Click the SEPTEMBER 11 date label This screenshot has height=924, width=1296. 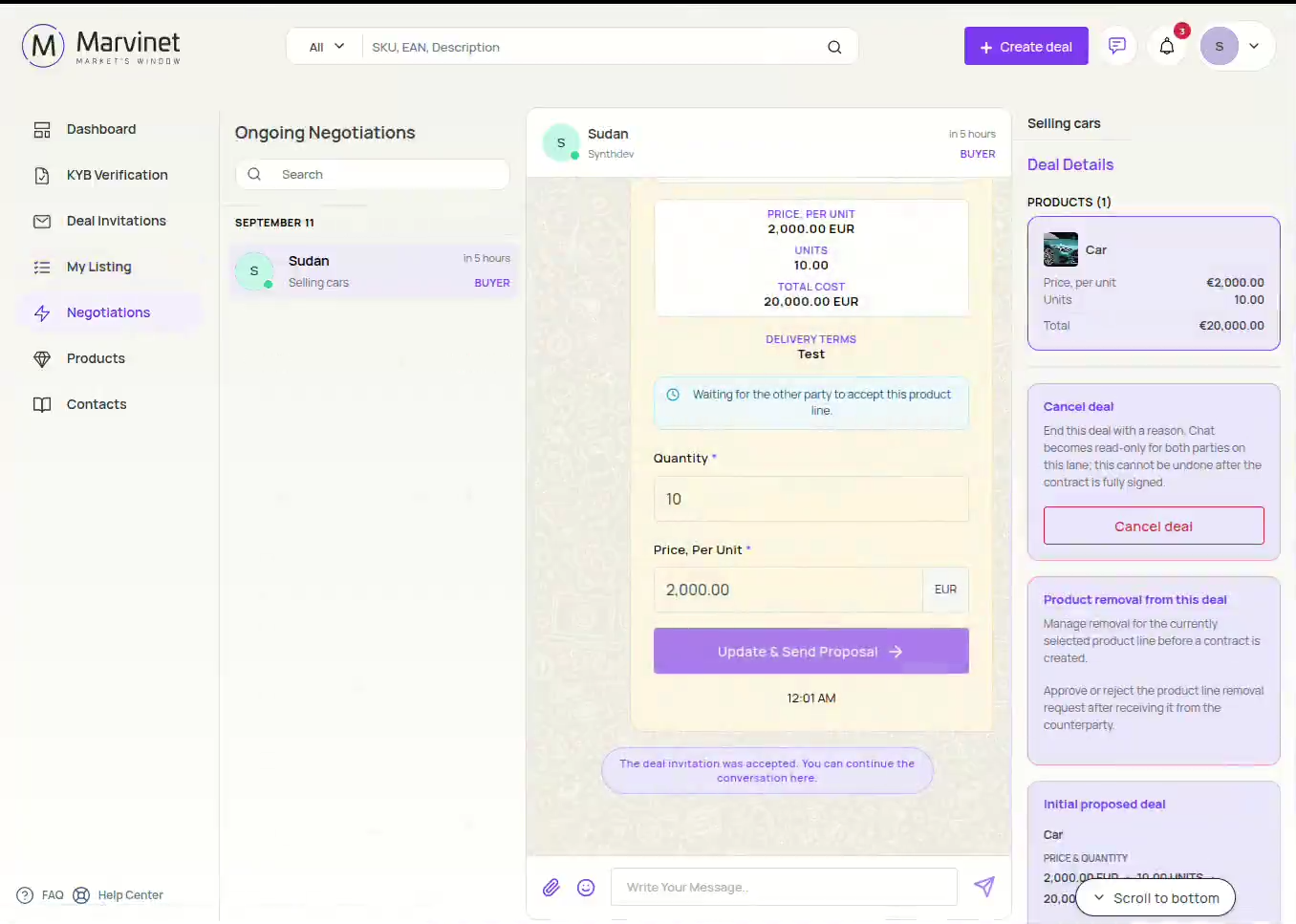[274, 223]
